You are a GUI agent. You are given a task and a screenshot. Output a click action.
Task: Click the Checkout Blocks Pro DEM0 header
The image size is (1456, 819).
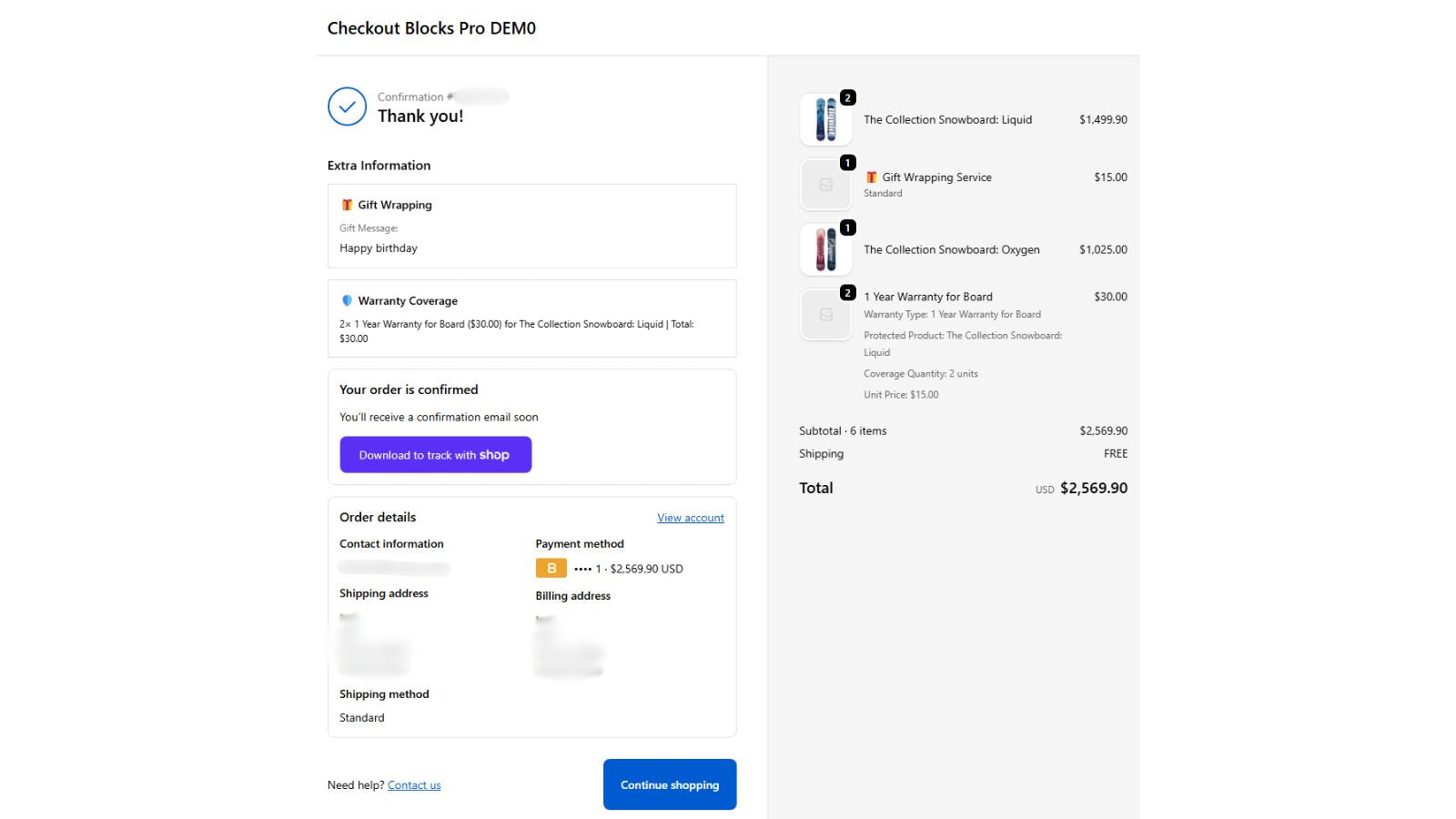point(431,28)
